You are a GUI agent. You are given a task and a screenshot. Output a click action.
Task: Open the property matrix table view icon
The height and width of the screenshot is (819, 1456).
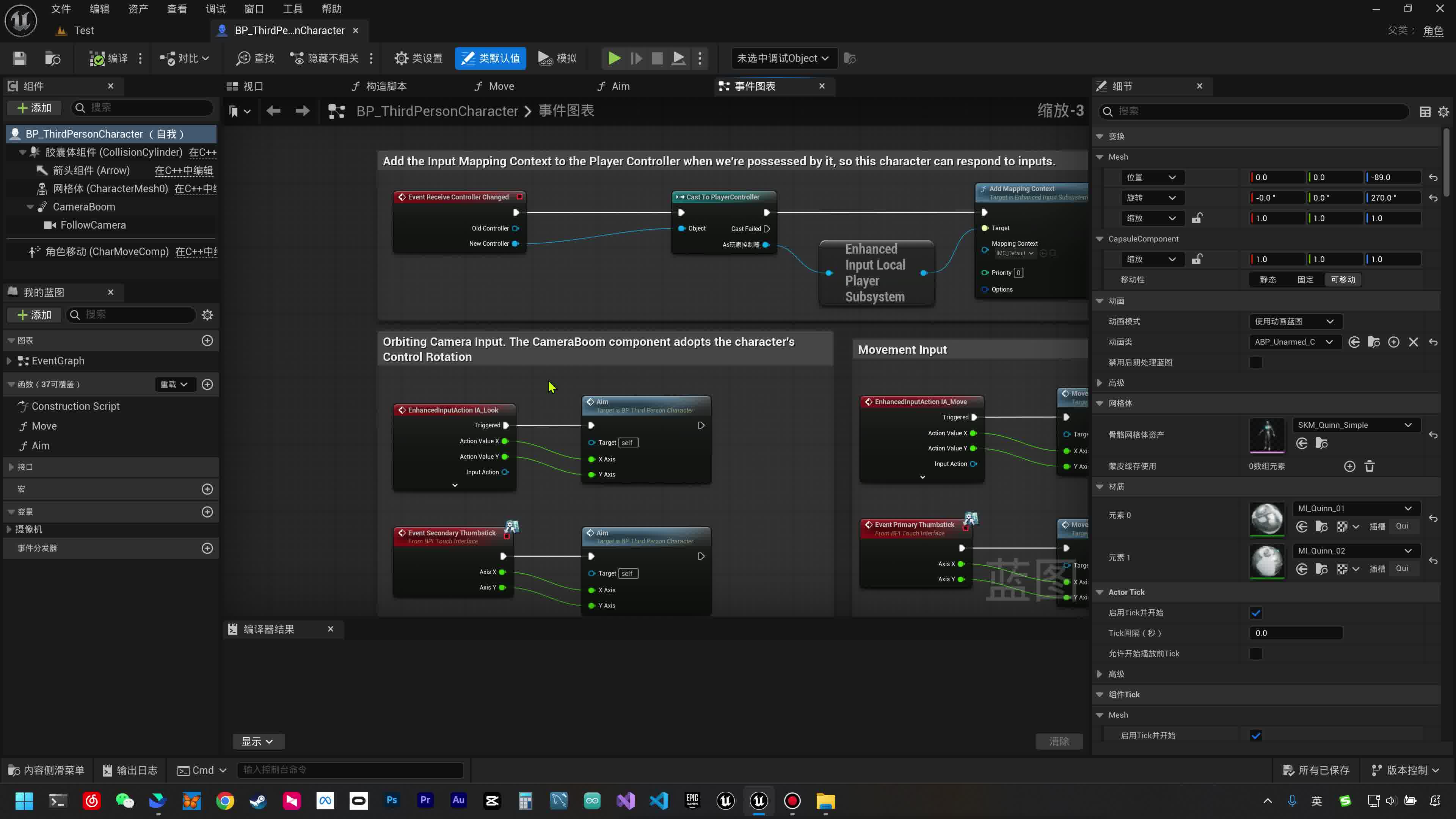[1425, 112]
